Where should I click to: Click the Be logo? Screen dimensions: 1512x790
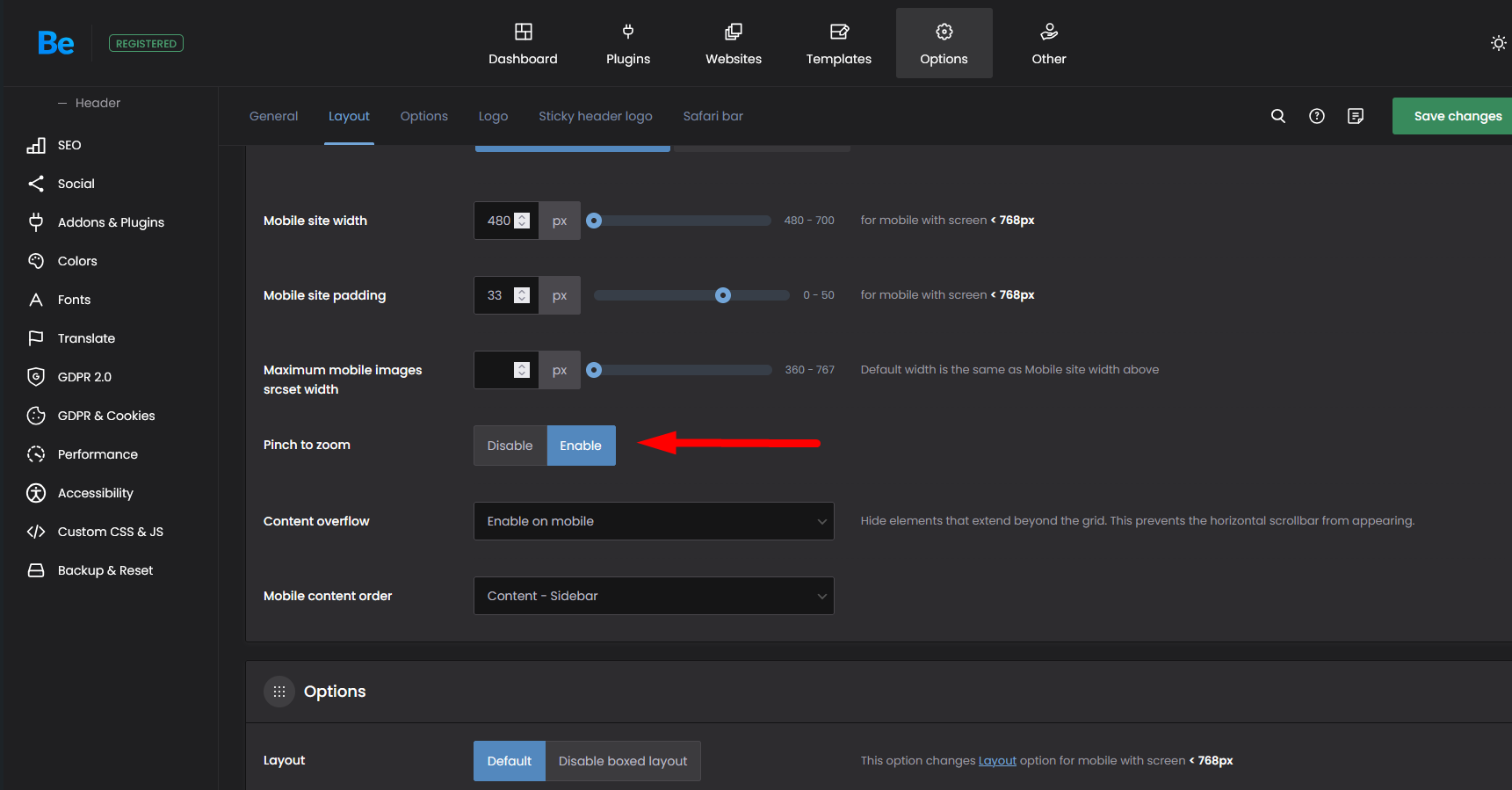click(55, 43)
